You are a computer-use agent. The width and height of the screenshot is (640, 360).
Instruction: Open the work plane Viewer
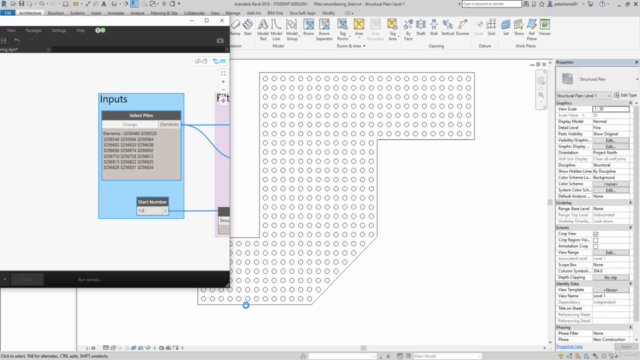coord(545,27)
